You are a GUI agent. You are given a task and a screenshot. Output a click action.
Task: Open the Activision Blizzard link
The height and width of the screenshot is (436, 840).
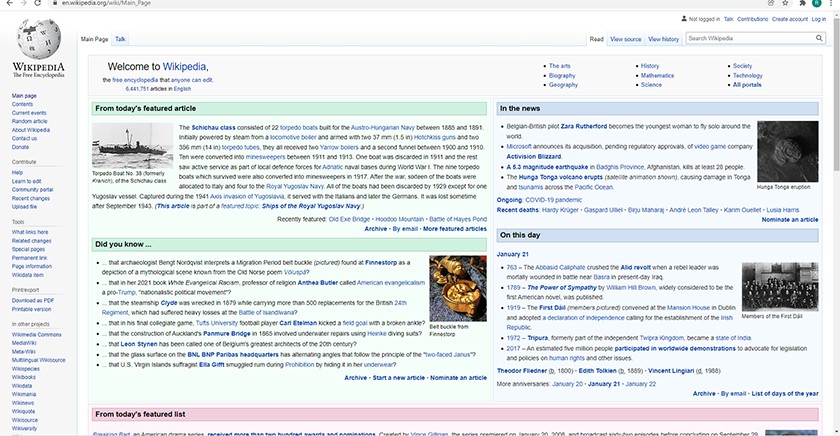(x=534, y=156)
